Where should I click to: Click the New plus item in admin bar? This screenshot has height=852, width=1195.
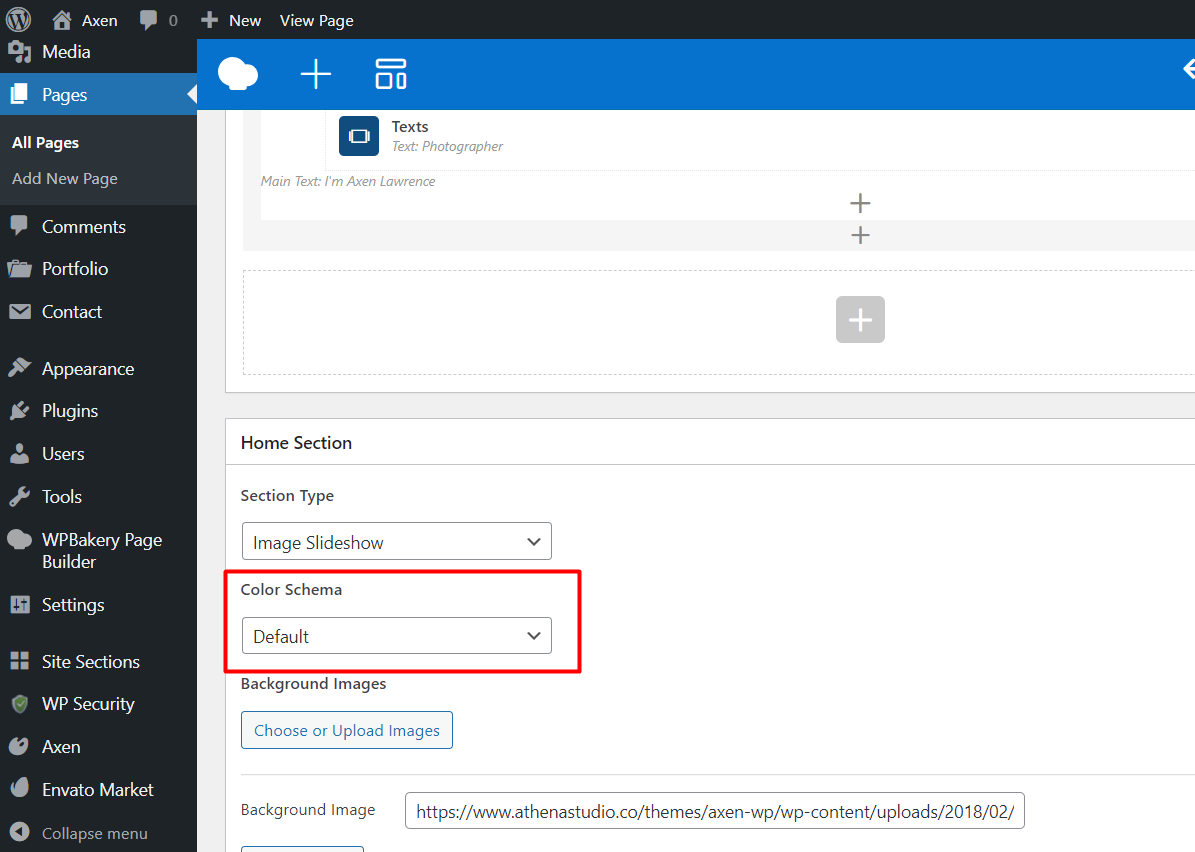click(231, 21)
